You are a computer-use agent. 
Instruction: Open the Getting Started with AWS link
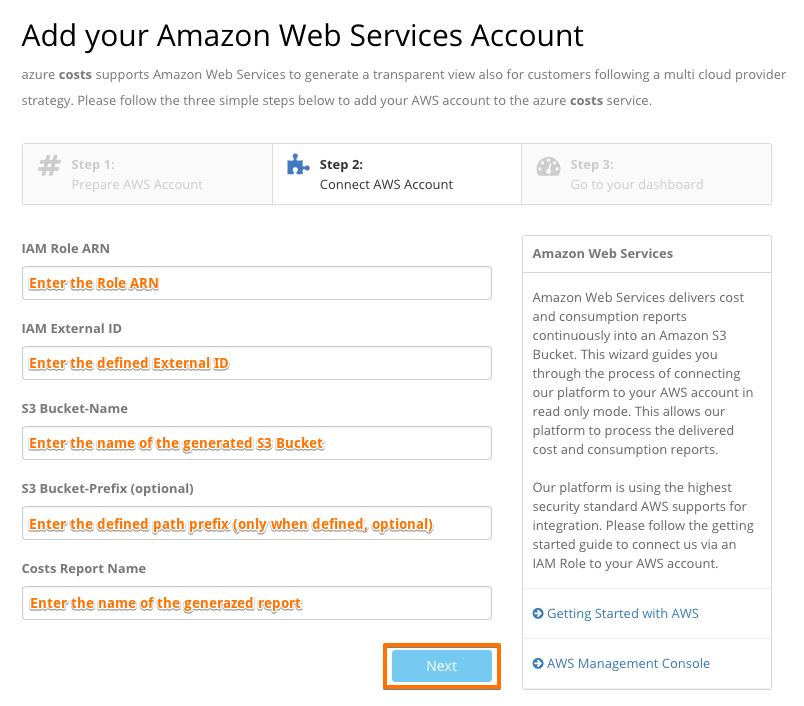tap(622, 614)
